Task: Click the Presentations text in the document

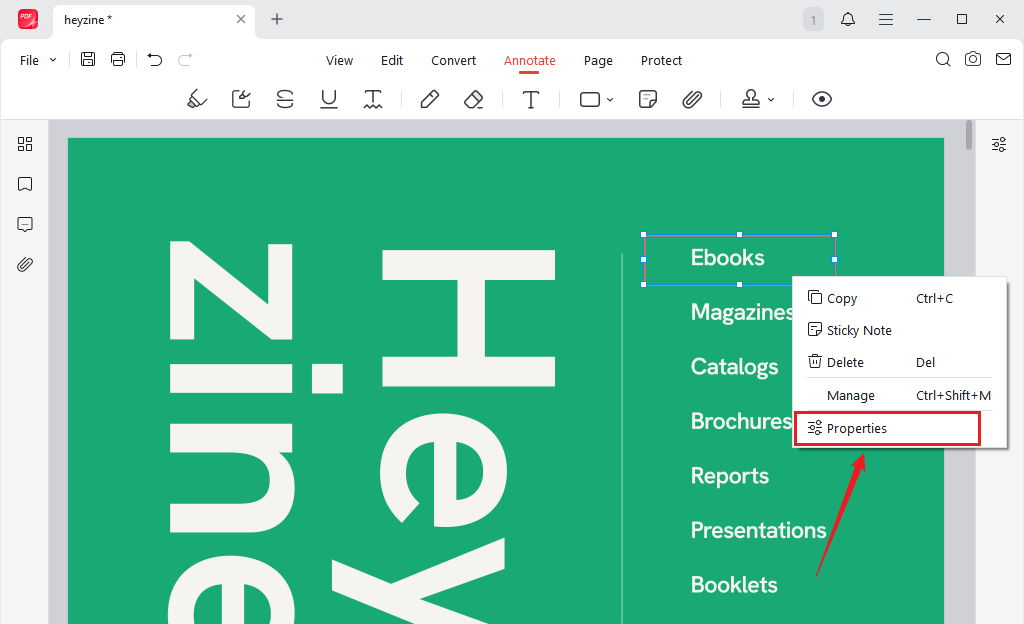Action: pos(759,530)
